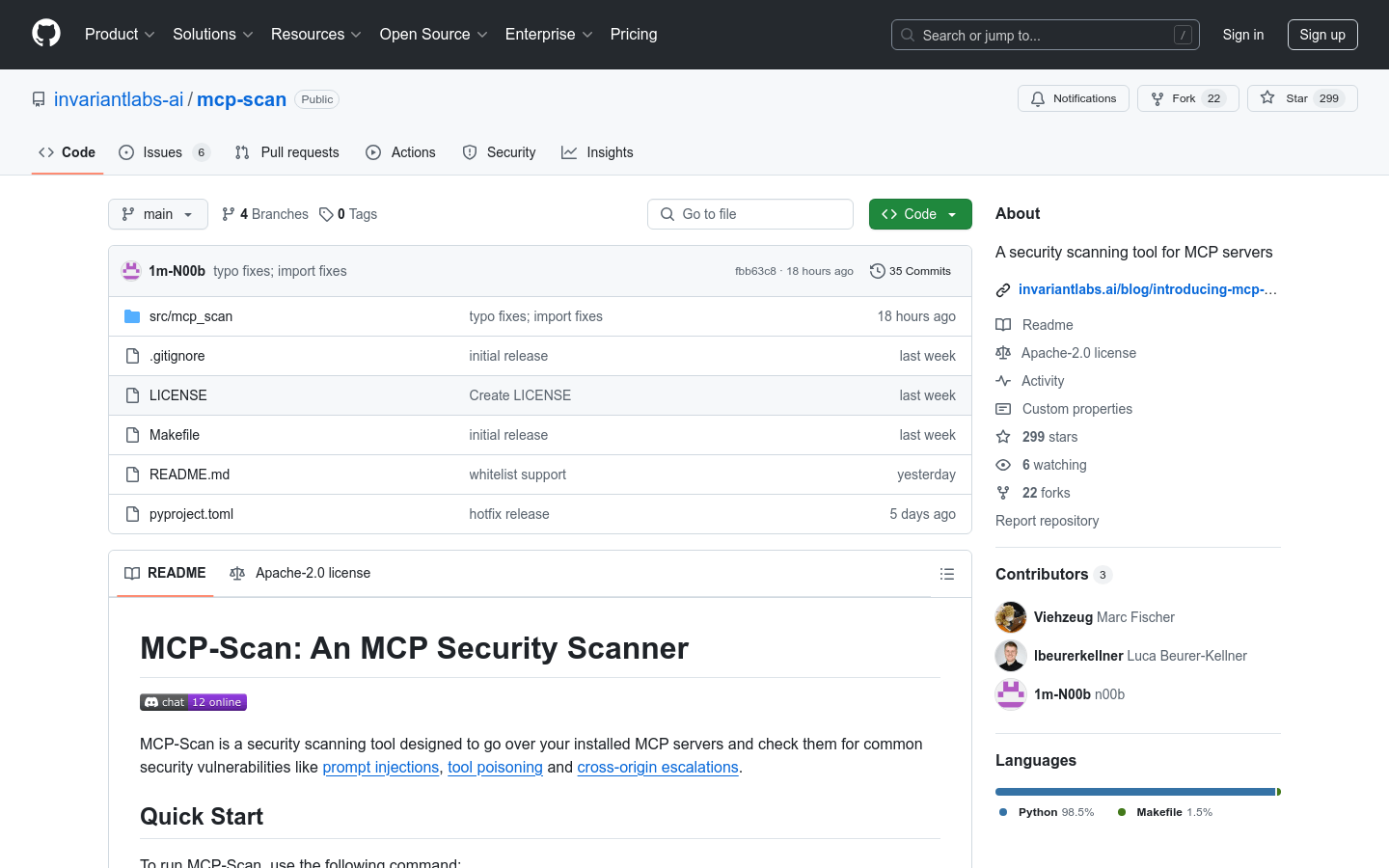
Task: Click the fork icon next to 22 forks
Action: click(x=1003, y=493)
